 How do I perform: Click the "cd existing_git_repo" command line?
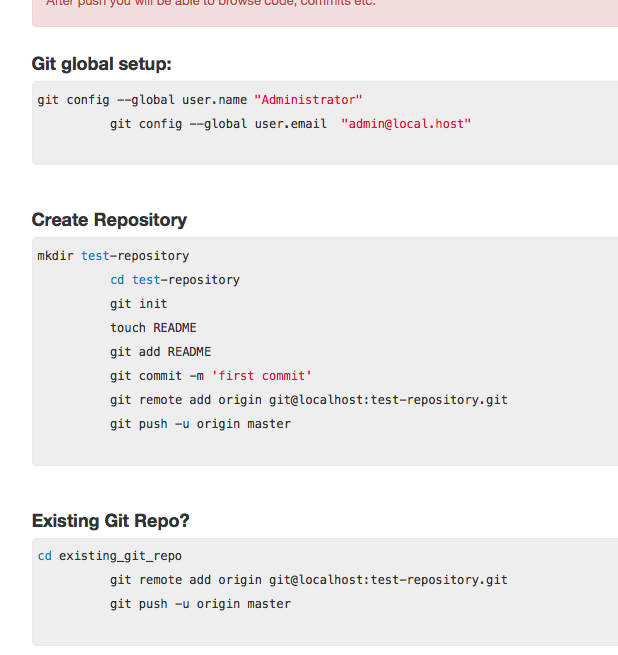tap(110, 556)
